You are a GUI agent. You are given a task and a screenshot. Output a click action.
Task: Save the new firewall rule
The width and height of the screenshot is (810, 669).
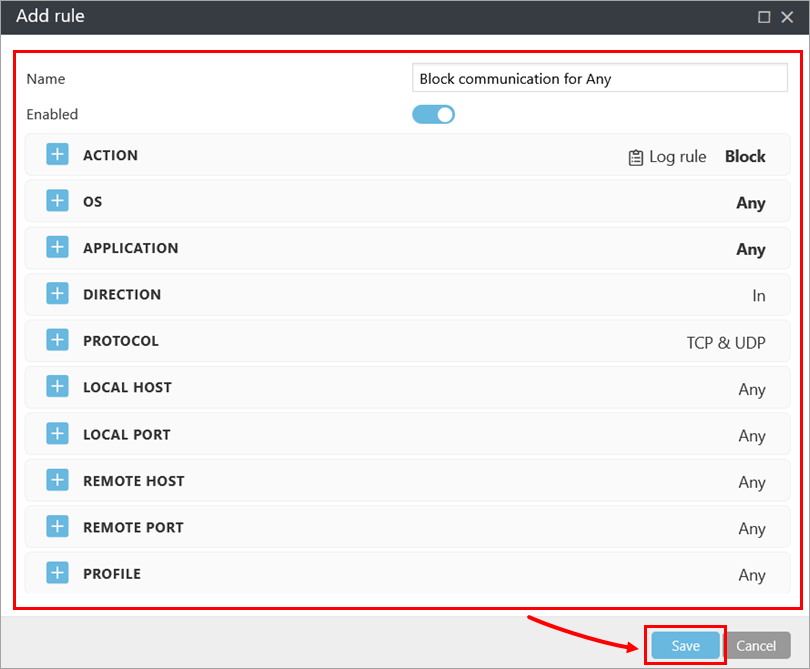pyautogui.click(x=685, y=646)
